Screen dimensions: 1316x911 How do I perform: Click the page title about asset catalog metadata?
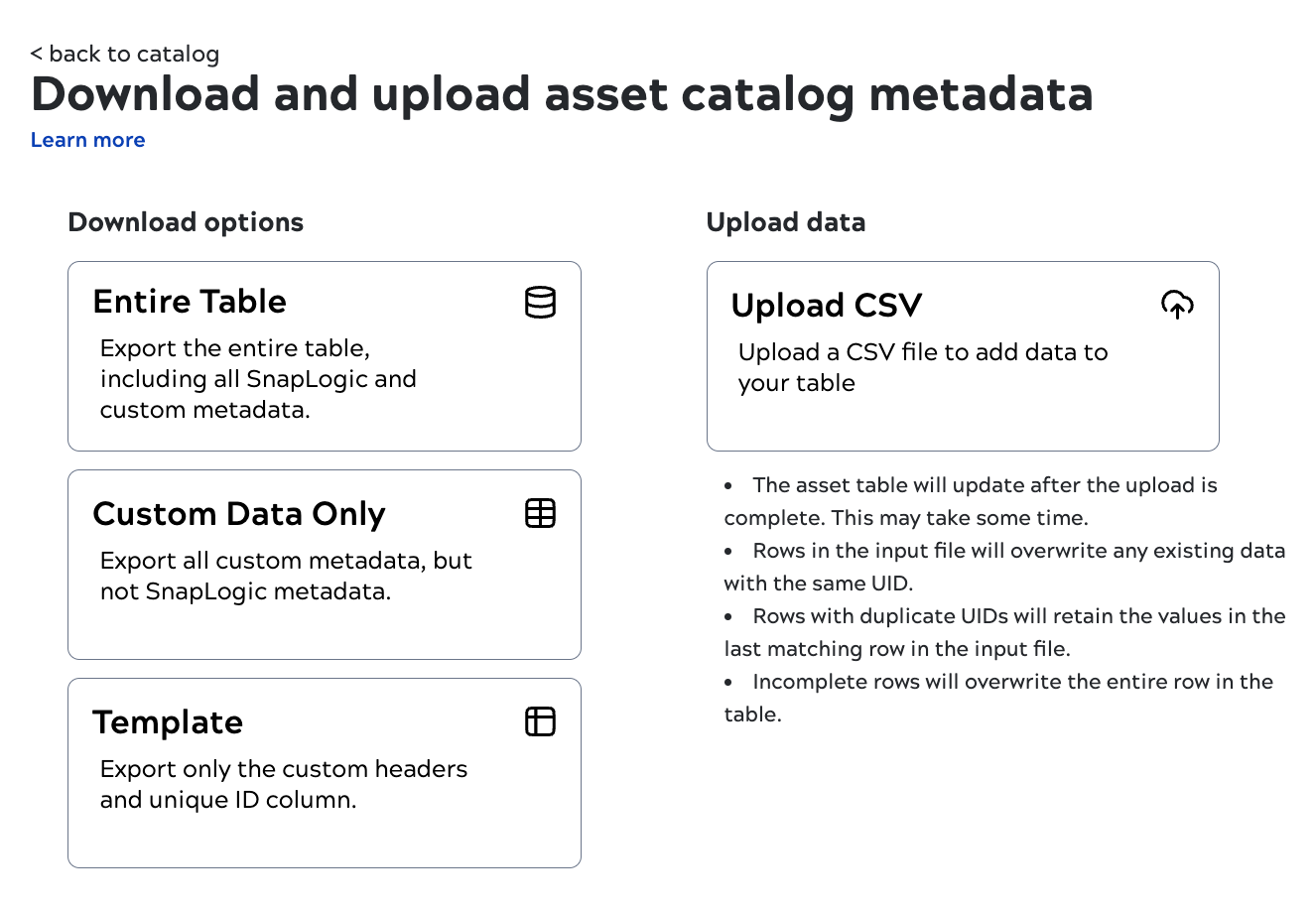pyautogui.click(x=563, y=94)
